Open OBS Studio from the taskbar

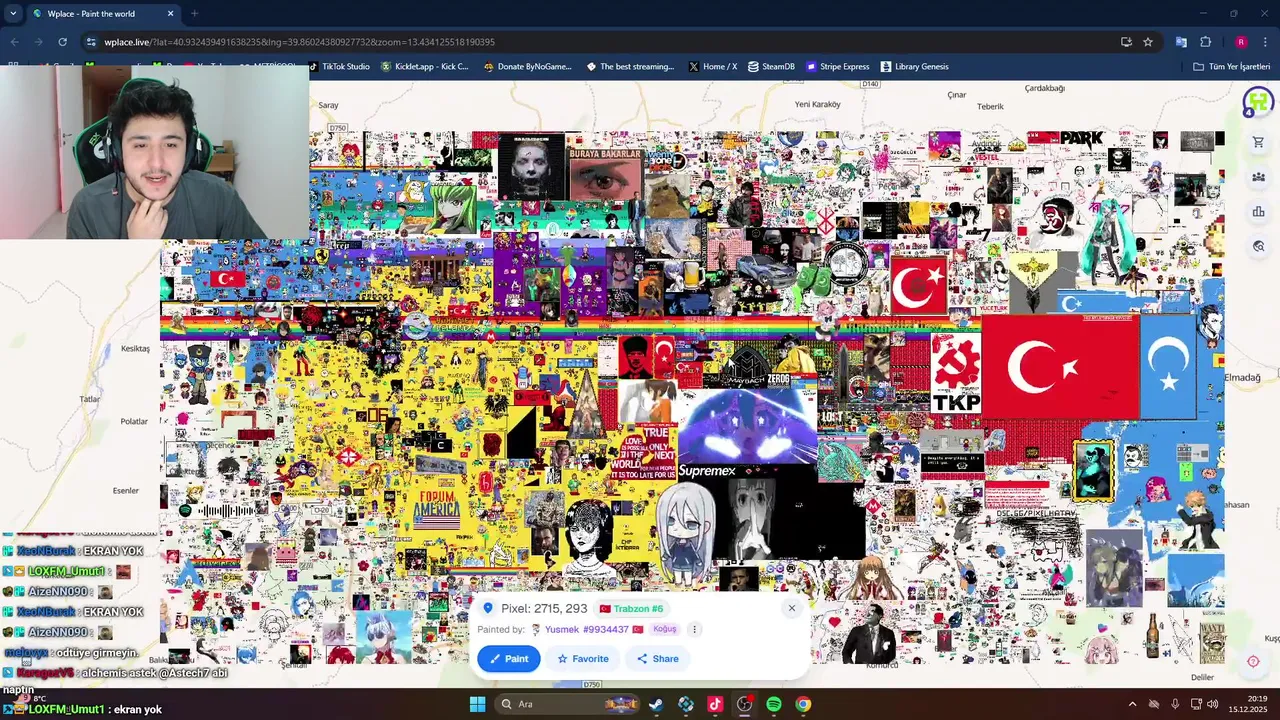point(744,704)
